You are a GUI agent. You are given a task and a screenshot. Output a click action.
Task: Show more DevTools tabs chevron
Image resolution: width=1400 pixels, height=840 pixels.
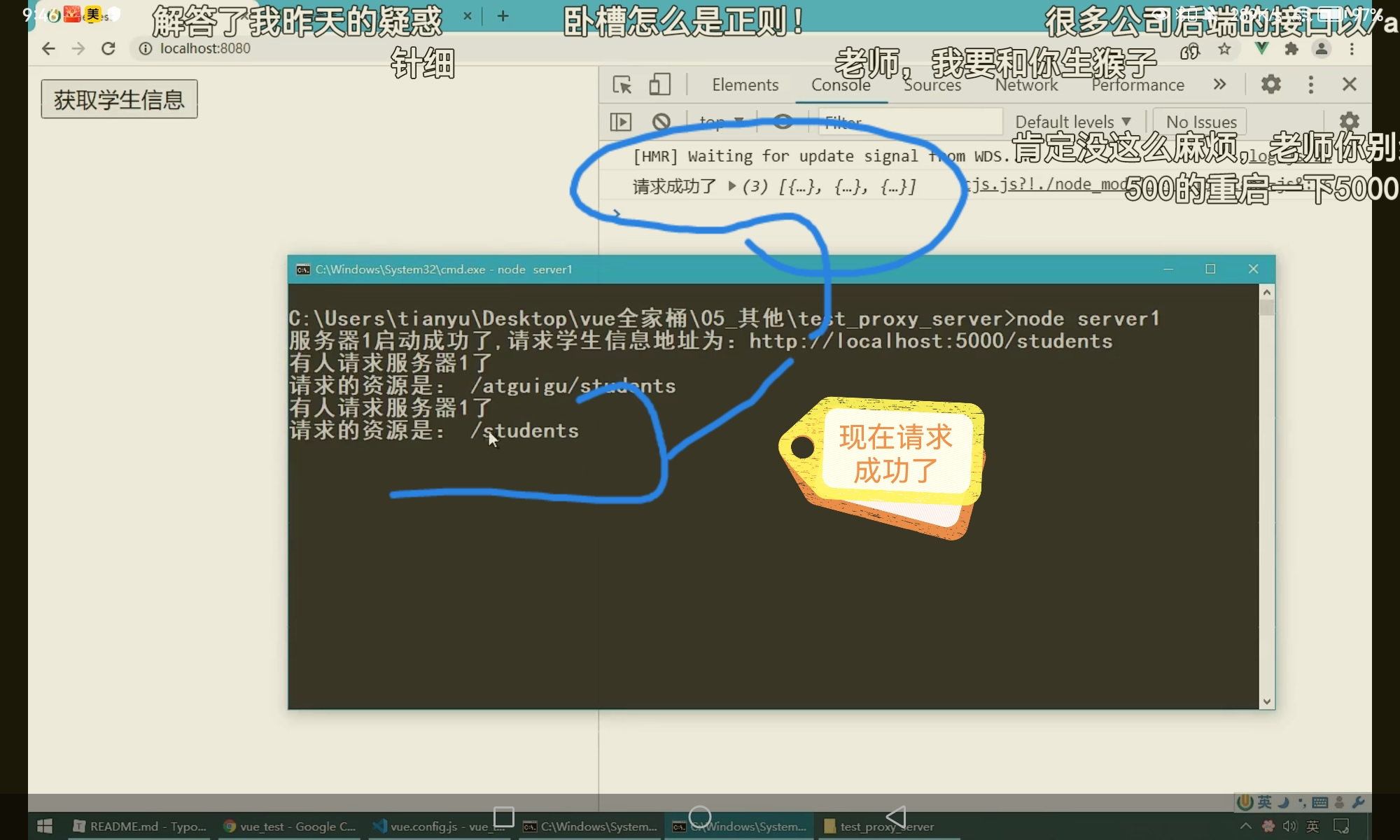[1219, 85]
